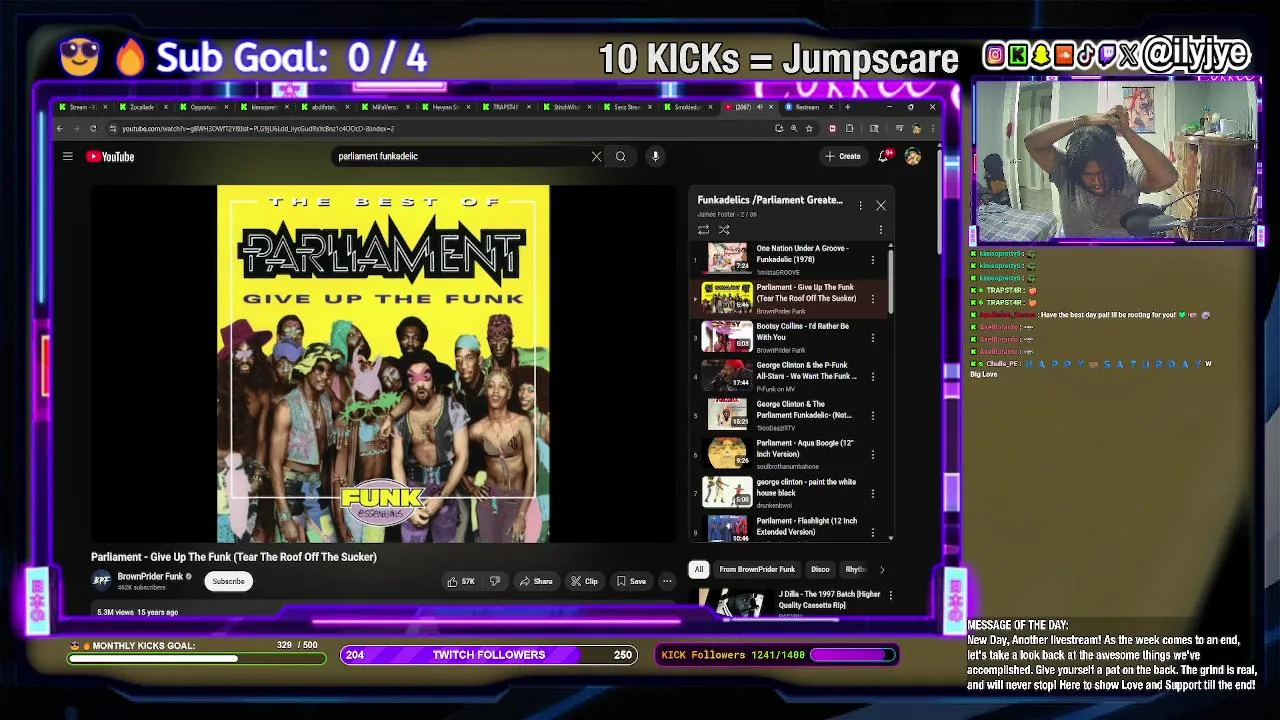Image resolution: width=1280 pixels, height=720 pixels.
Task: Switch to the Restream browser tab
Action: click(x=809, y=107)
